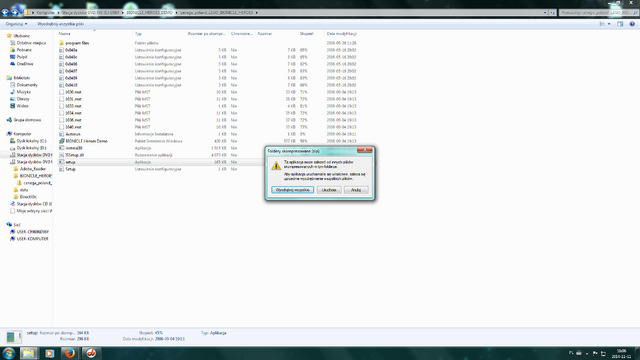Go back with the Explorer back arrow
The image size is (640, 360).
[x=5, y=13]
